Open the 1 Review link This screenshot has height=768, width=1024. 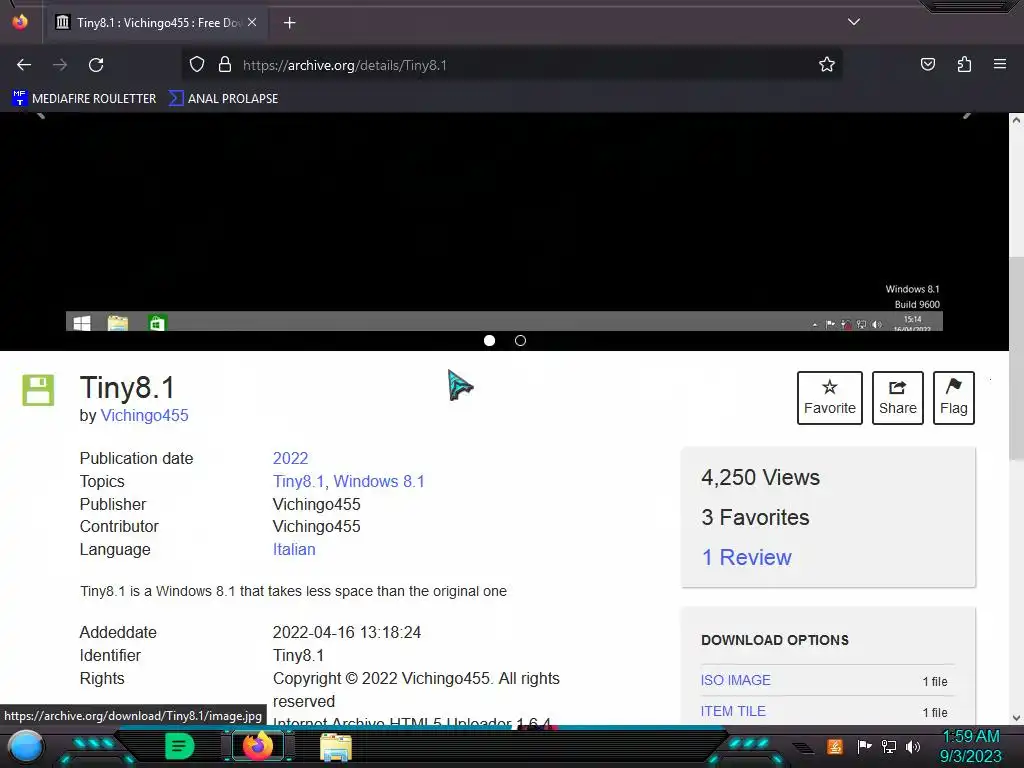[x=746, y=557]
